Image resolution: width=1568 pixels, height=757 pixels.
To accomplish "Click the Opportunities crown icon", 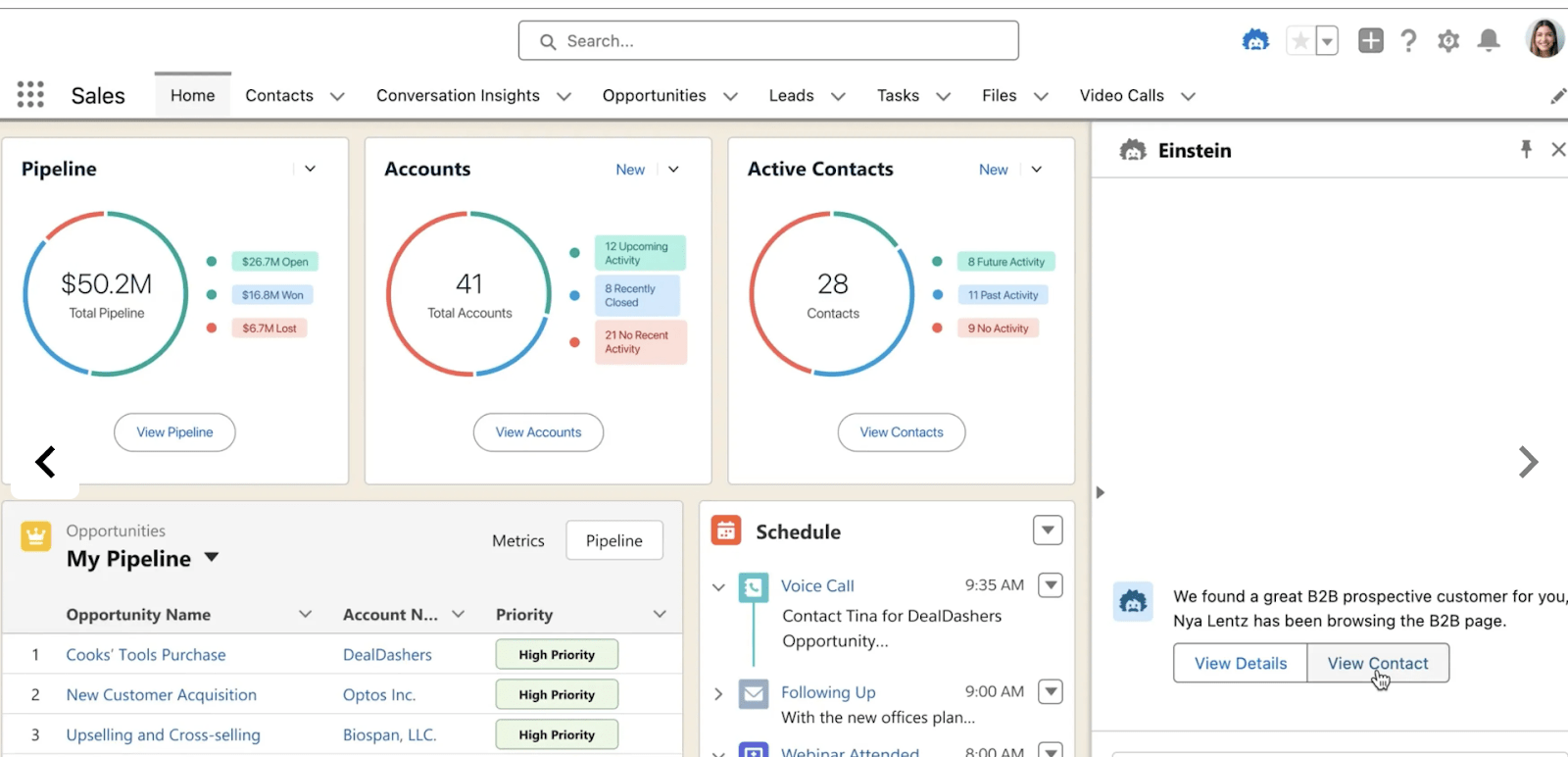I will coord(36,536).
